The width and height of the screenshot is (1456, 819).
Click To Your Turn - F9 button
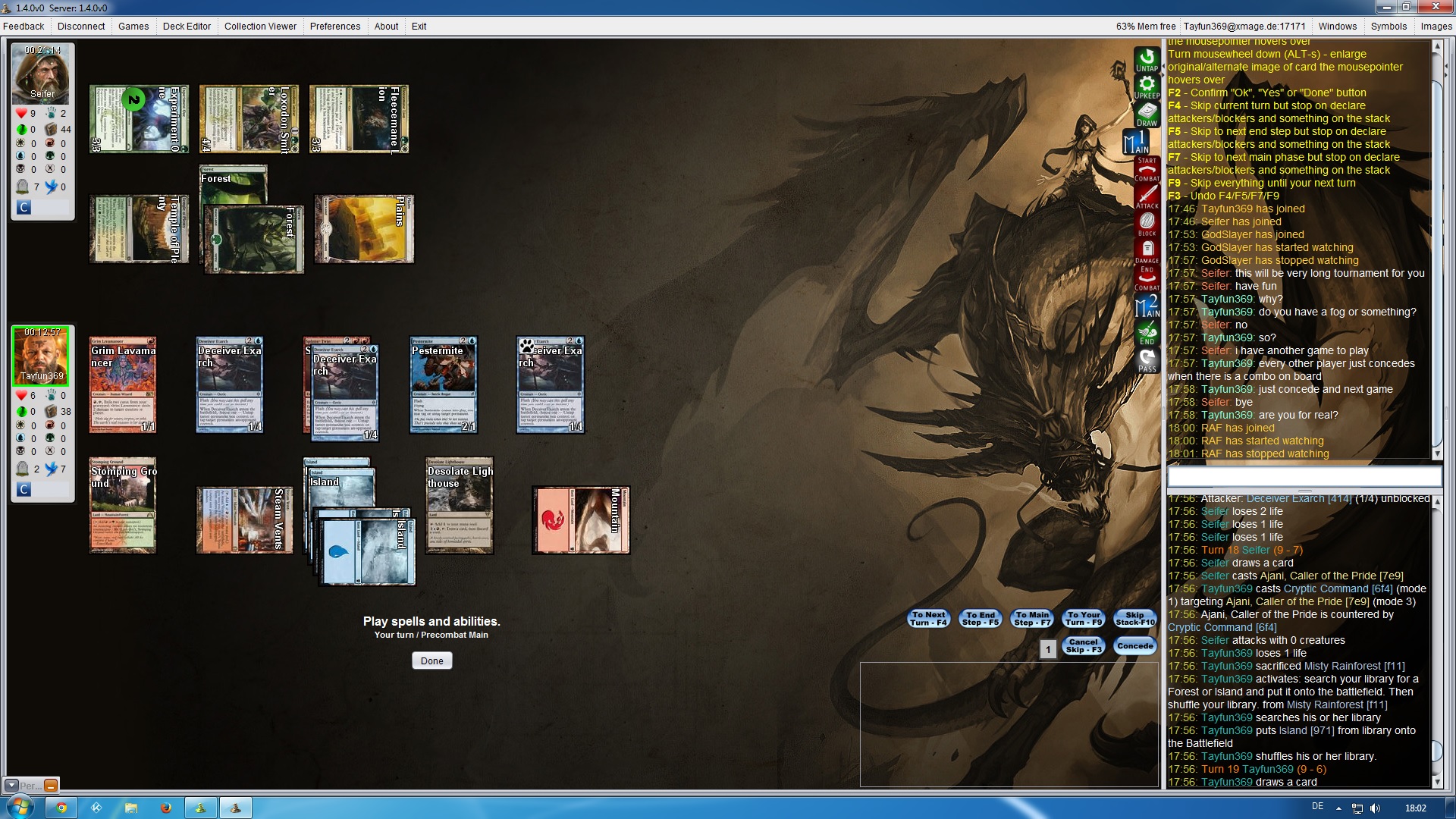pyautogui.click(x=1084, y=618)
